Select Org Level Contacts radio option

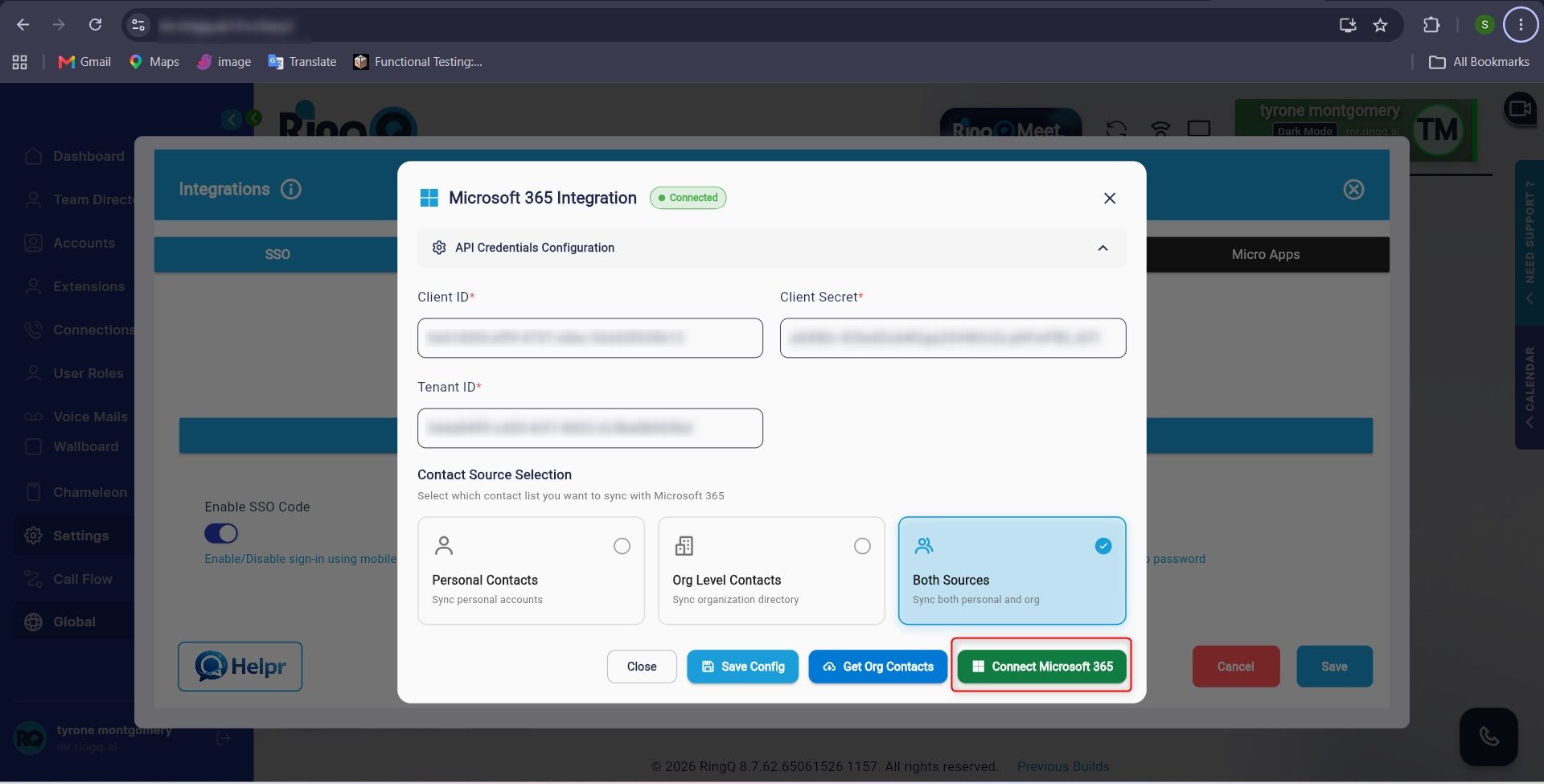click(x=862, y=546)
